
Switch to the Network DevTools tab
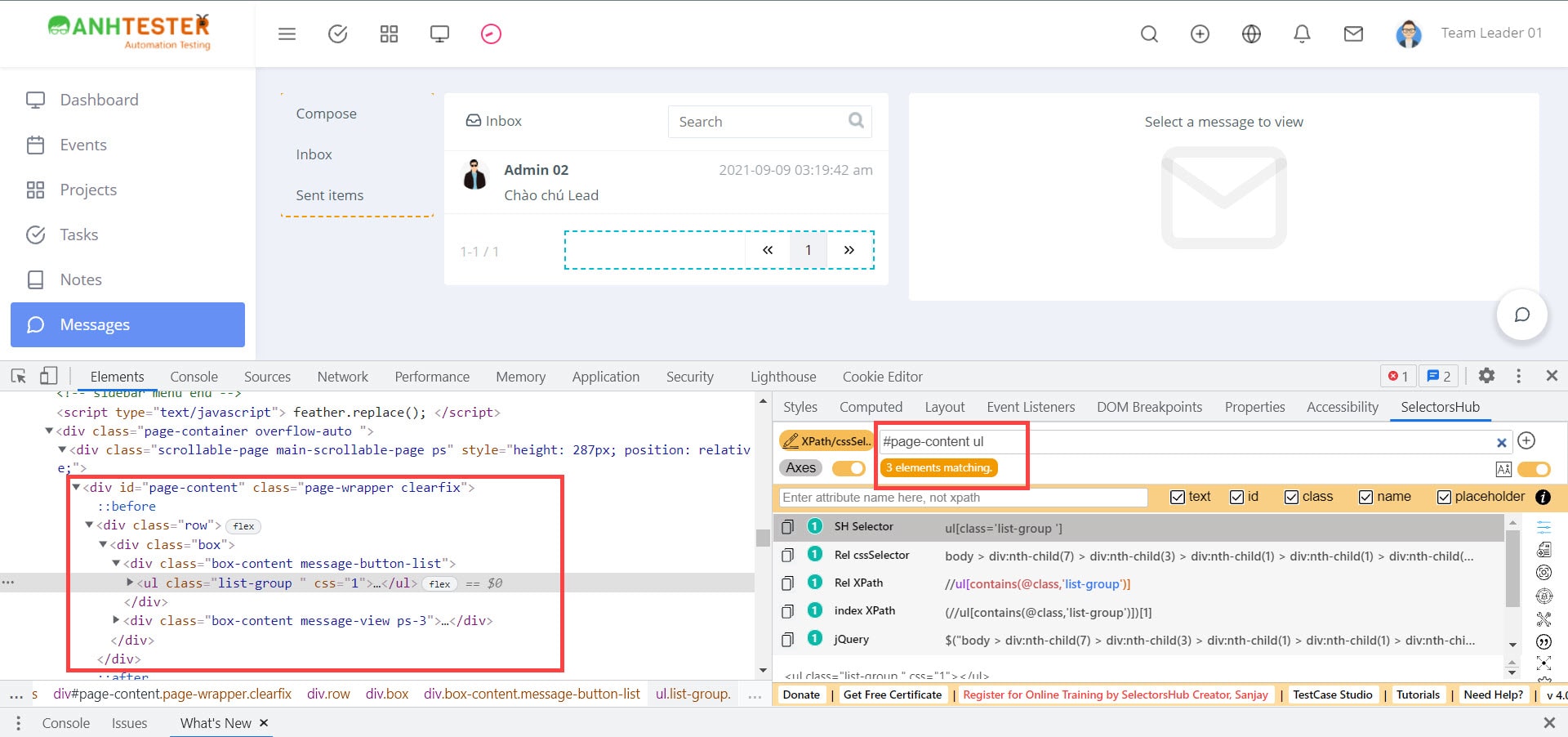coord(342,377)
